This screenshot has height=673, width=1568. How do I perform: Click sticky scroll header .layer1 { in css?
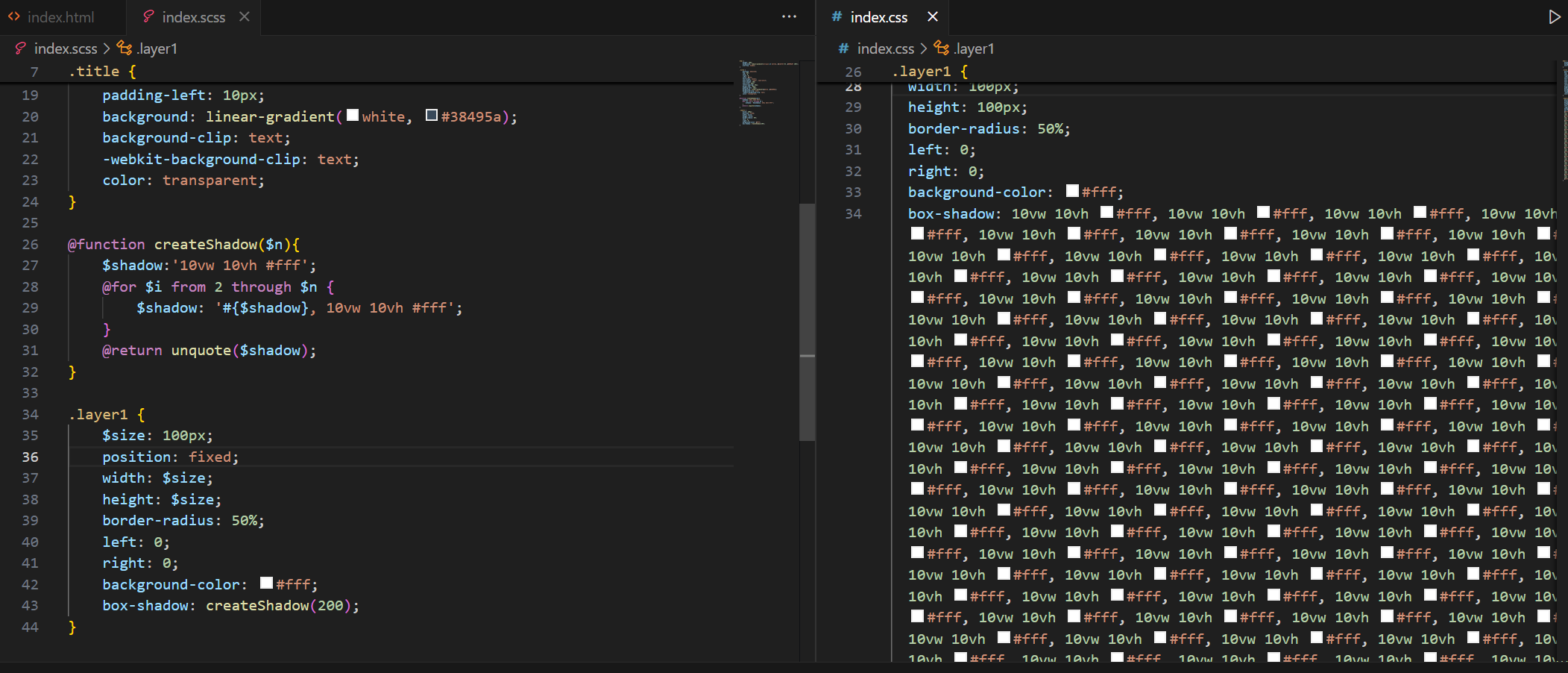(x=930, y=72)
